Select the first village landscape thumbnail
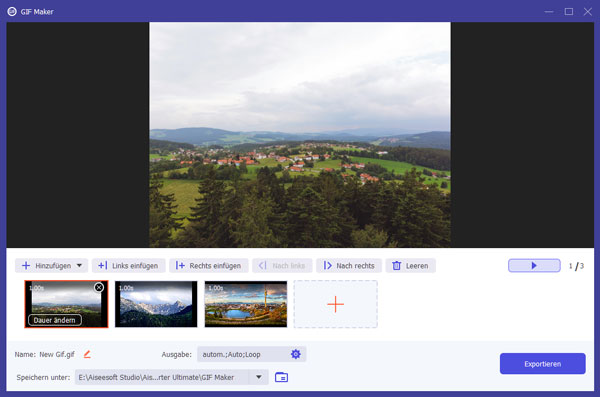The width and height of the screenshot is (600, 397). point(66,304)
